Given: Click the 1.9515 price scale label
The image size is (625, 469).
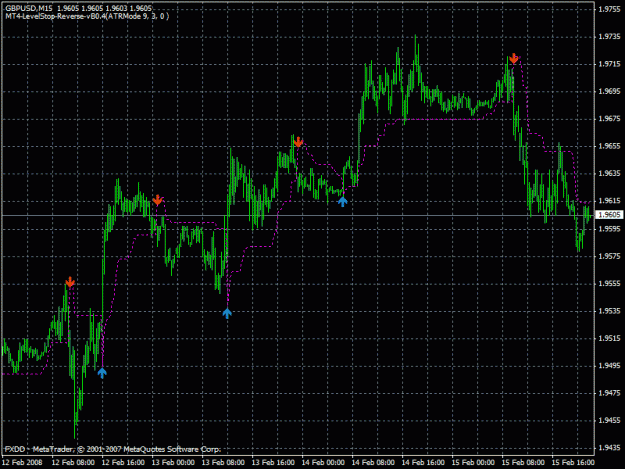Looking at the screenshot, I should (609, 338).
